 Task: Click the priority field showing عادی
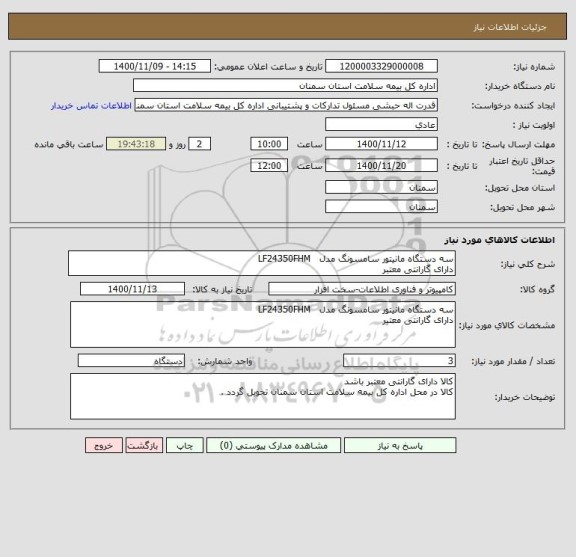pos(381,125)
